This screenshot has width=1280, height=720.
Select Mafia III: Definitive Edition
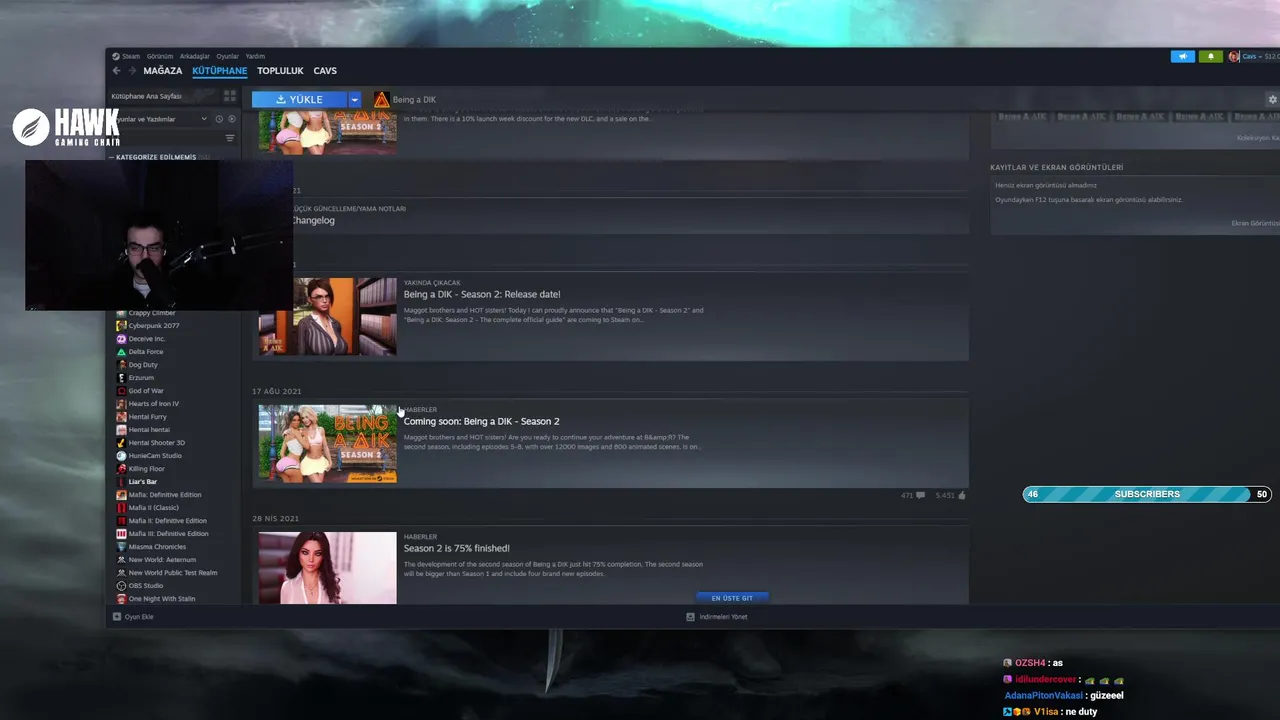[169, 534]
